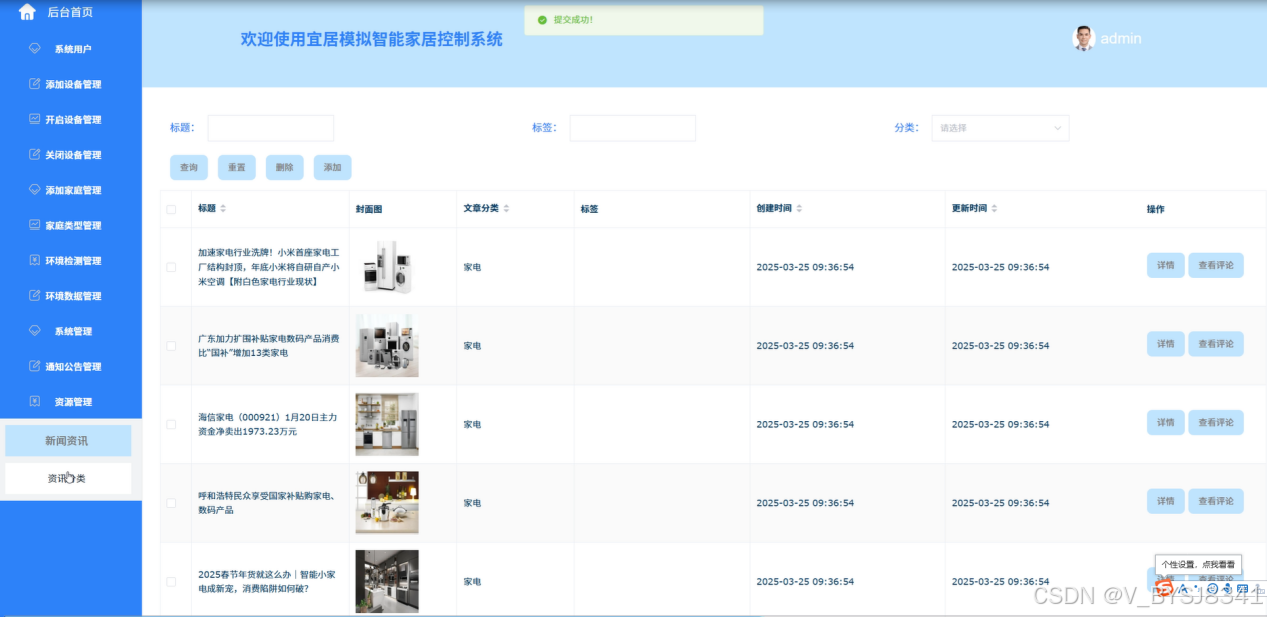Click the orange Sogou S input icon
Viewport: 1267px width, 617px height.
point(1165,590)
